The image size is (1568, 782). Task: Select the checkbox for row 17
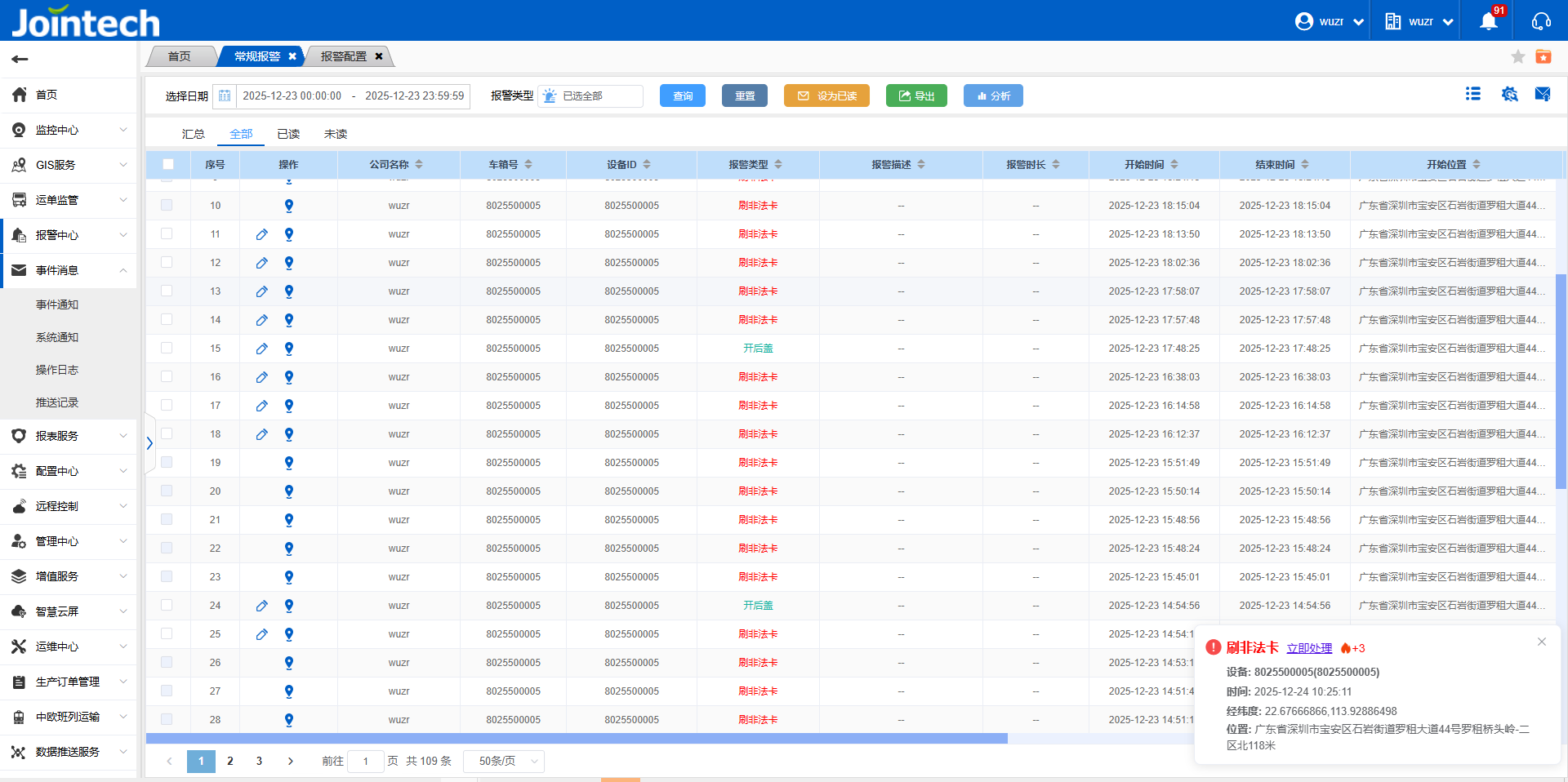click(167, 405)
